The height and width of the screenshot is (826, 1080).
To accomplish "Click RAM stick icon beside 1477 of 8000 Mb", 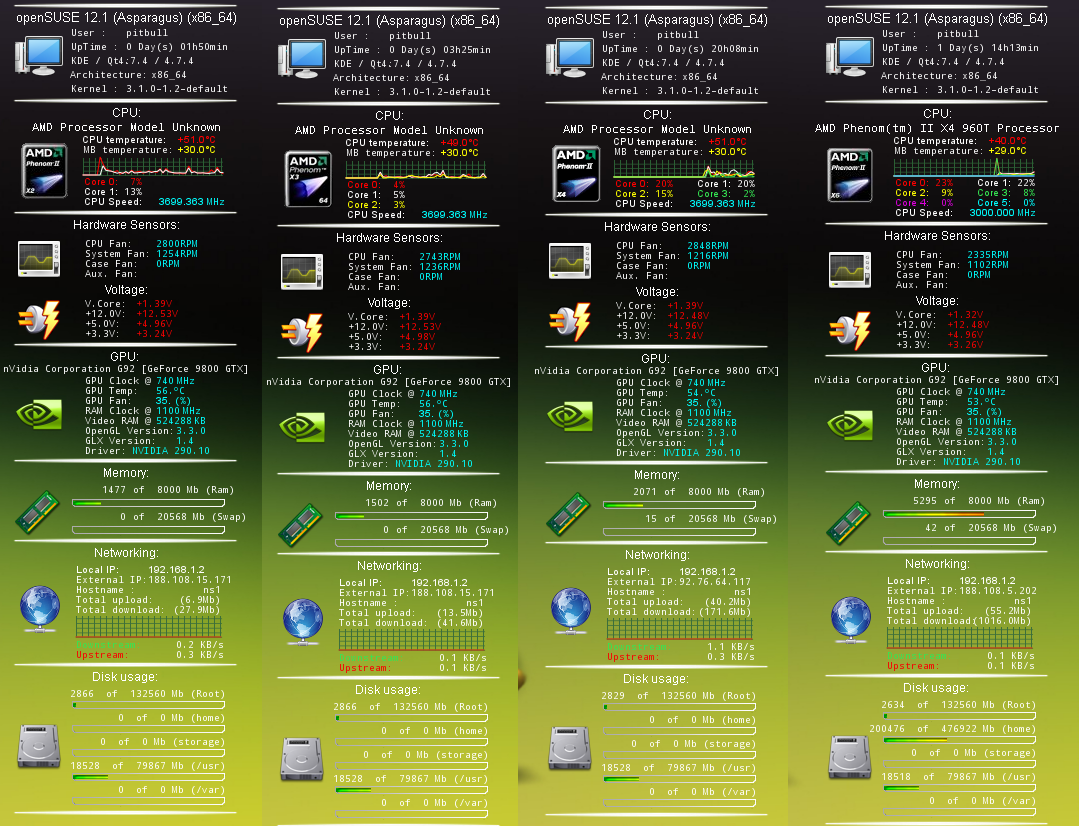I will pyautogui.click(x=37, y=512).
